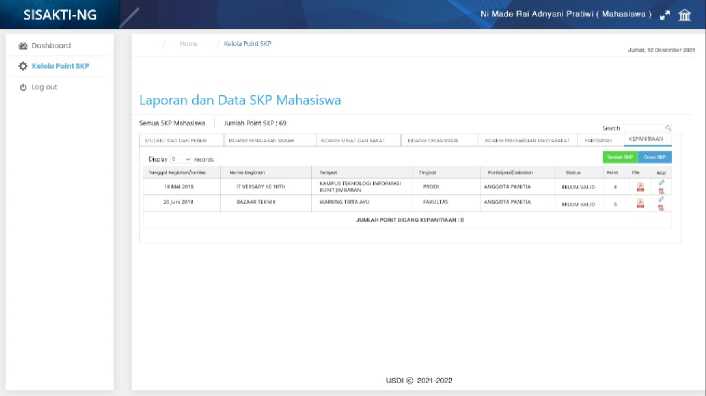Click the Dashboard icon in the sidebar
Screen dimensions: 706x396
(x=23, y=45)
